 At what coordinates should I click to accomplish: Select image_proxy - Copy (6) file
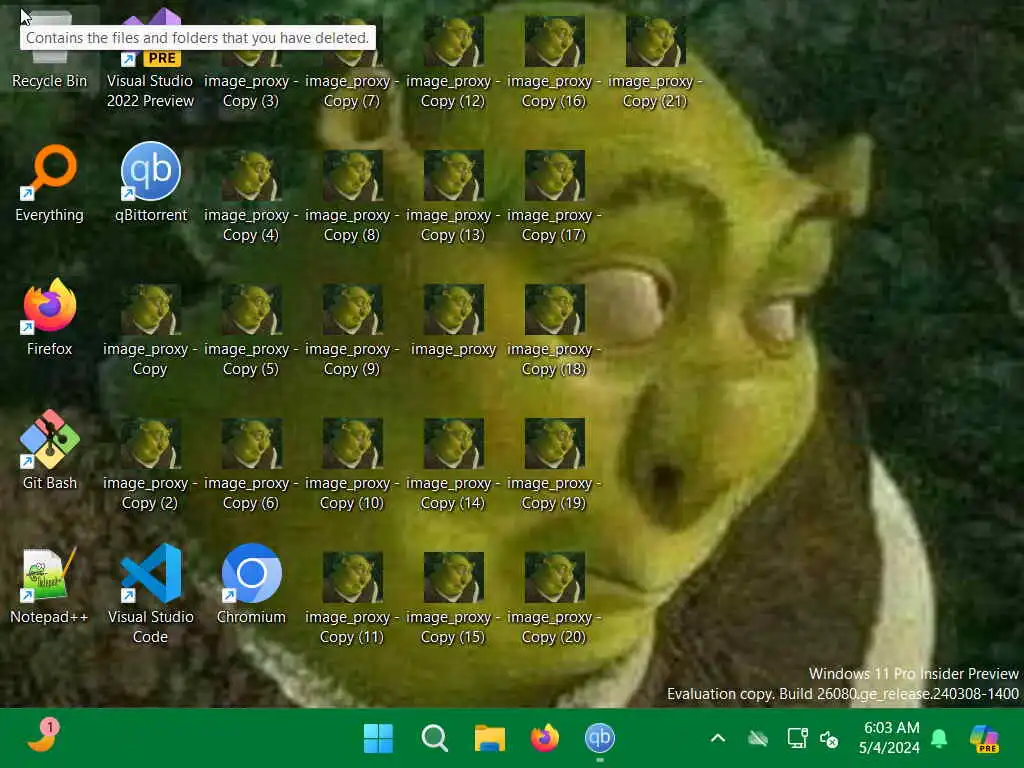251,464
